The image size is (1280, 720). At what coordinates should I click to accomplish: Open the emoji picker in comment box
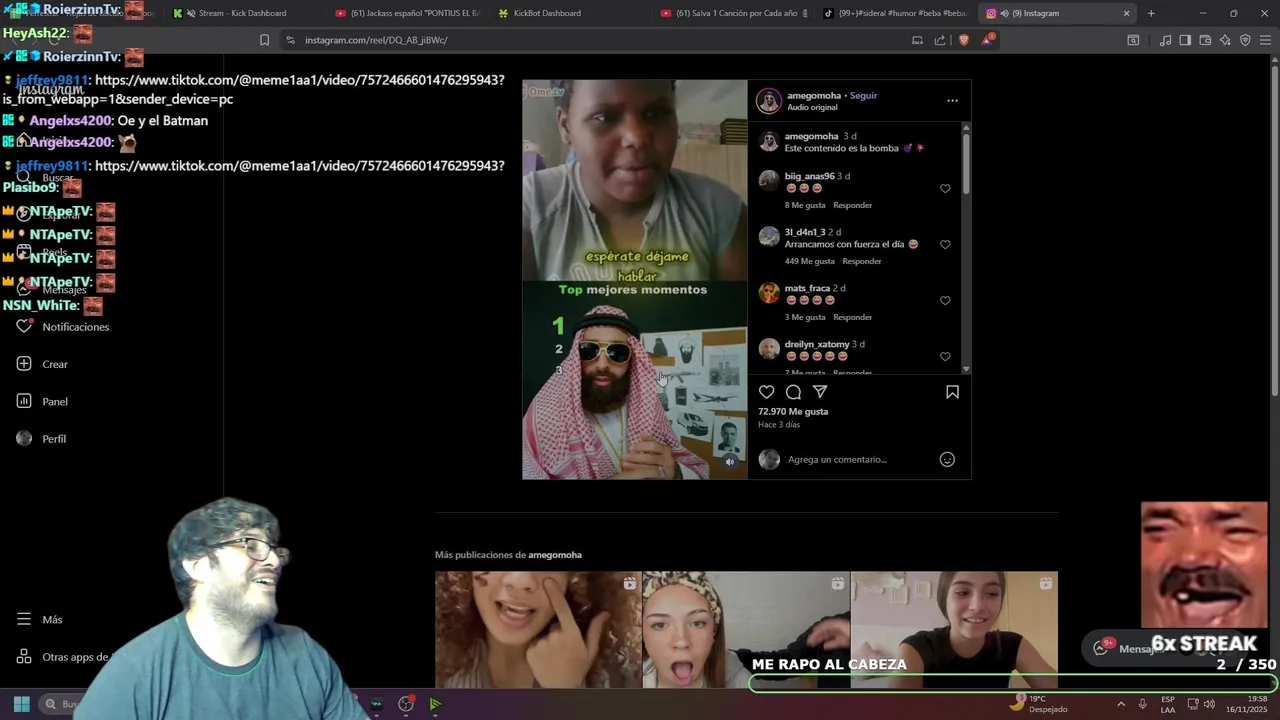[x=947, y=459]
